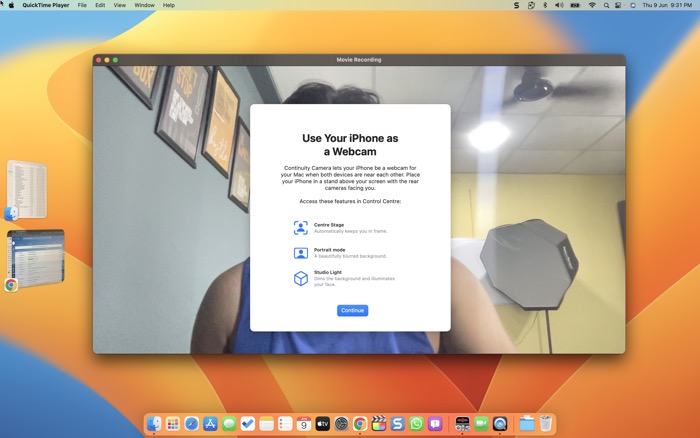Click the Siri icon in menu bar
Screen dimensions: 700x438
point(633,5)
